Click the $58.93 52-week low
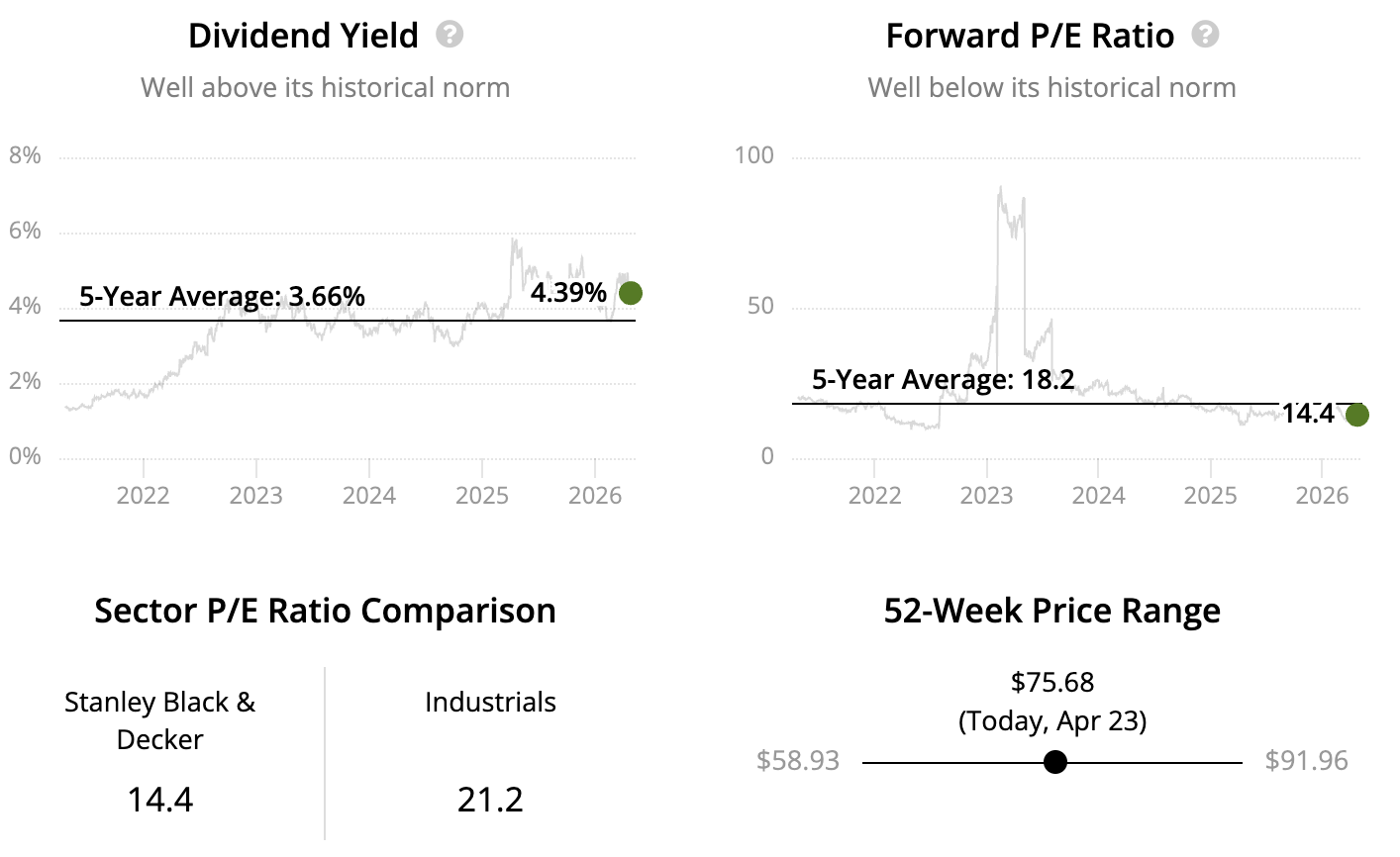The height and width of the screenshot is (857, 1400). [798, 760]
